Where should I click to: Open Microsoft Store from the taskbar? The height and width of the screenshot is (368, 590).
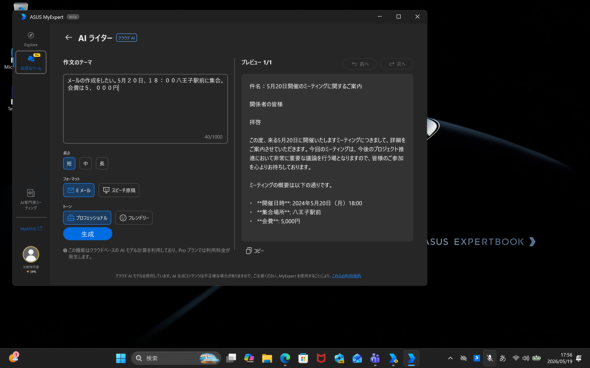[303, 358]
